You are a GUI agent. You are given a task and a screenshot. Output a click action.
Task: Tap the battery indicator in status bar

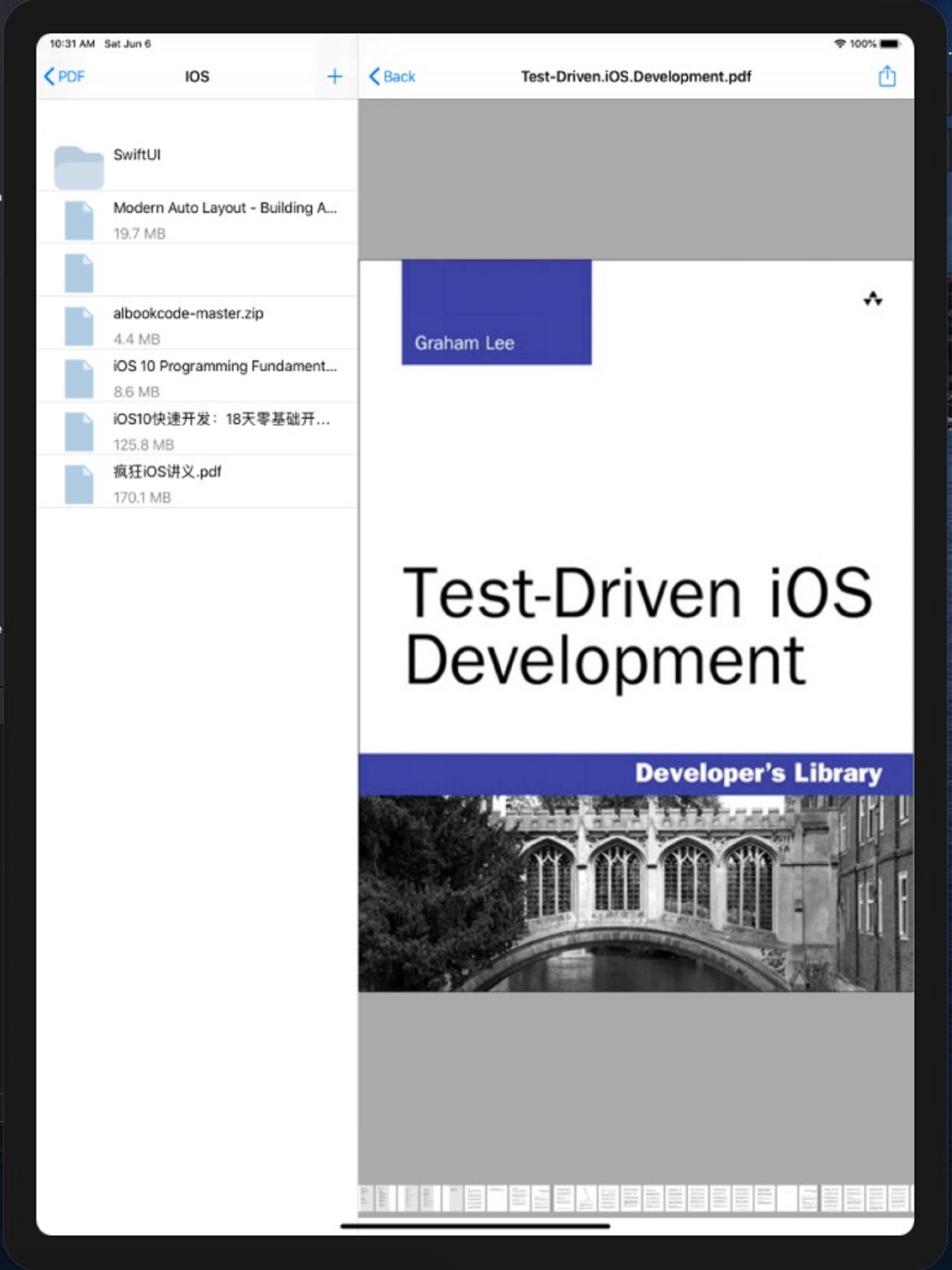point(889,44)
